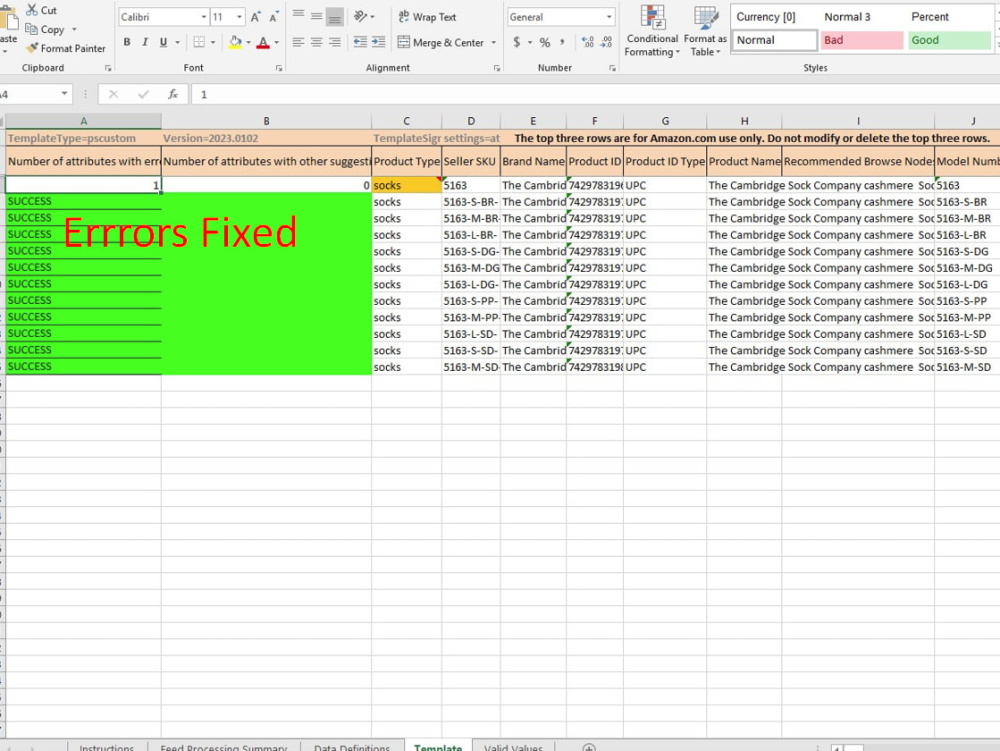Apply Percent Style format
Screen dimensions: 1000x751
(x=545, y=42)
